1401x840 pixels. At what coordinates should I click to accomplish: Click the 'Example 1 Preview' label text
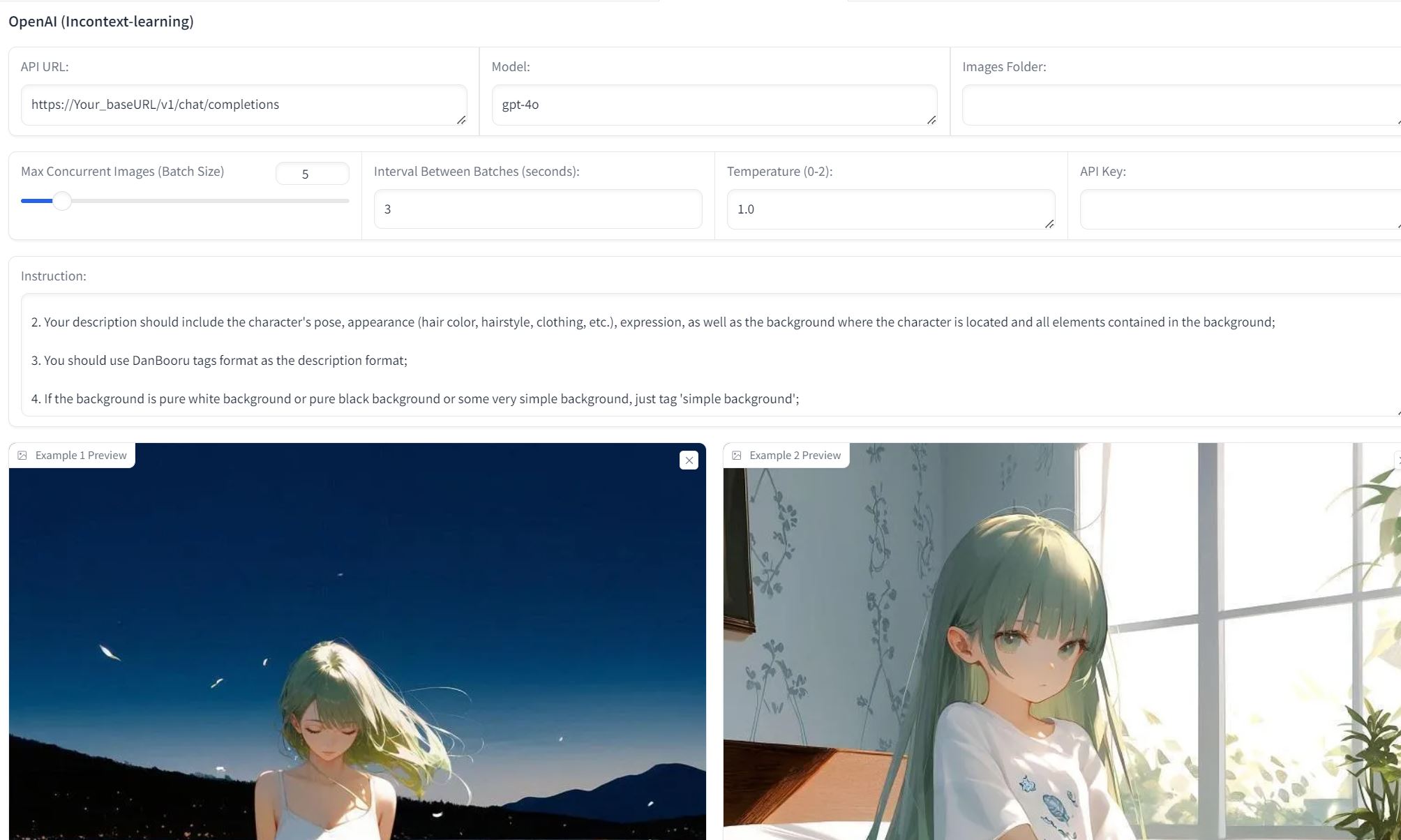click(81, 456)
